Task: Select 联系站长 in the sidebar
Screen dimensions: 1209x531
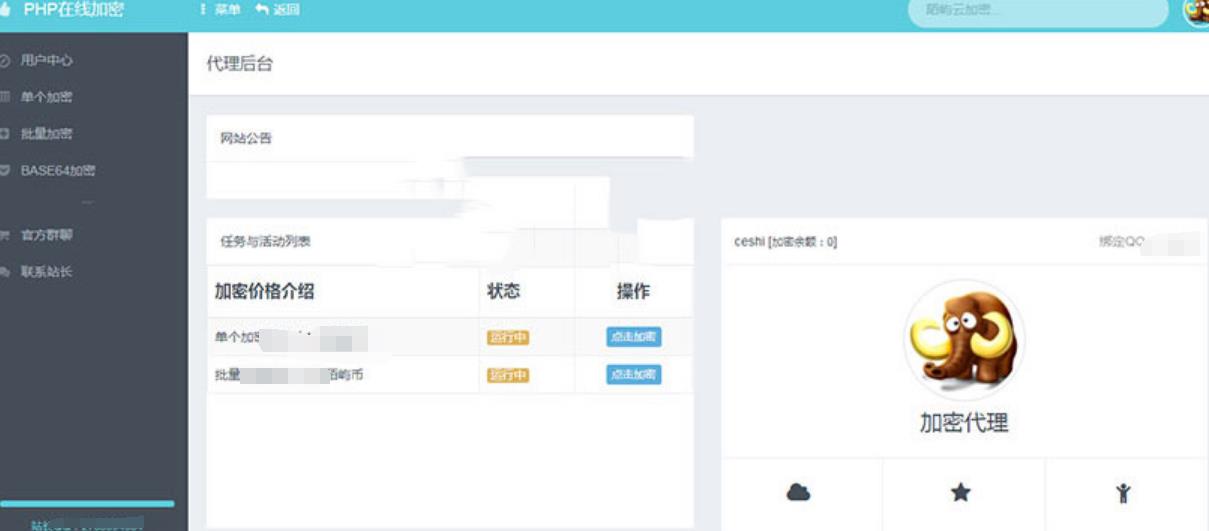Action: (x=46, y=272)
